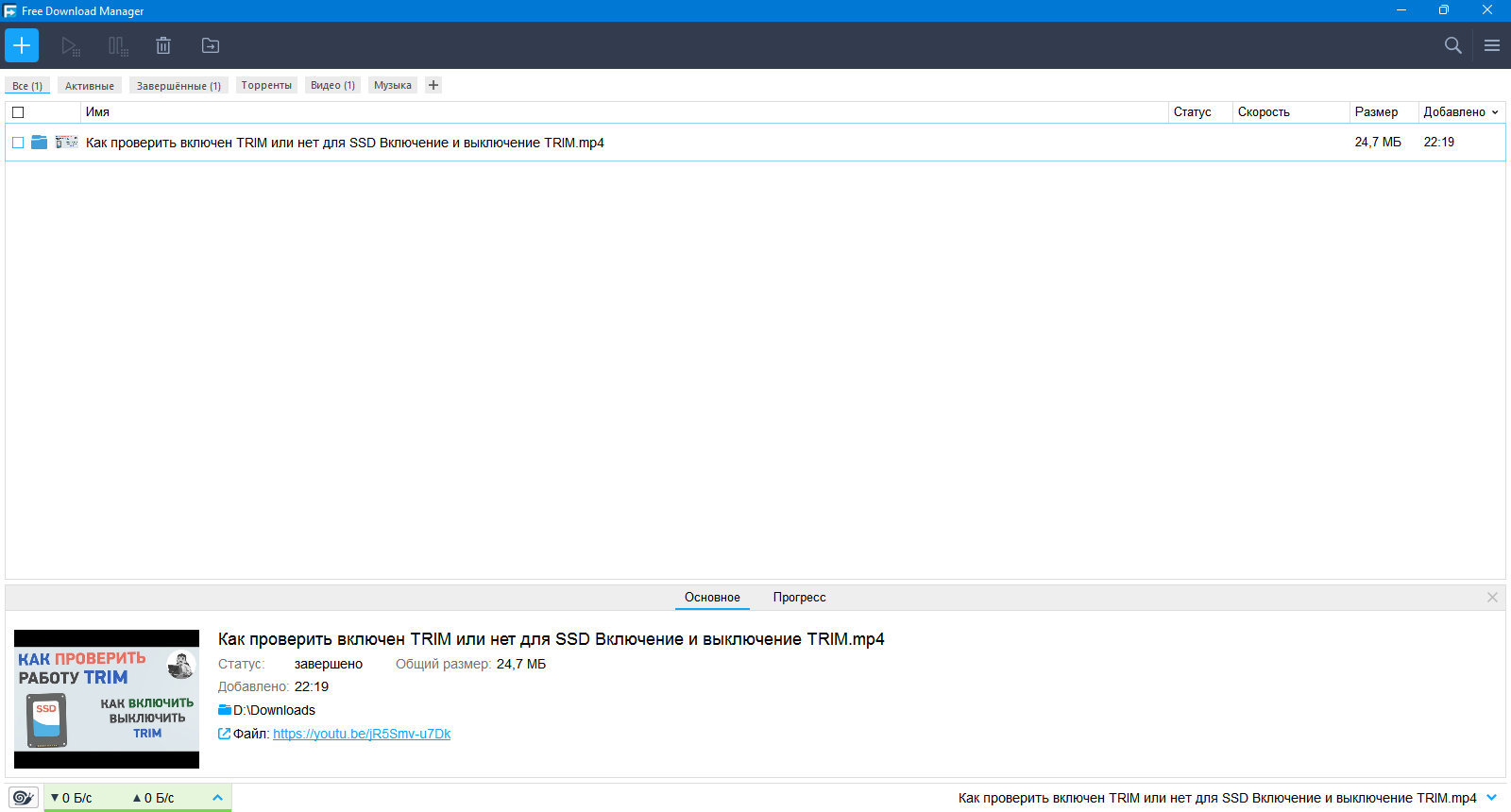Open the hamburger main menu
1511x812 pixels.
tap(1492, 45)
